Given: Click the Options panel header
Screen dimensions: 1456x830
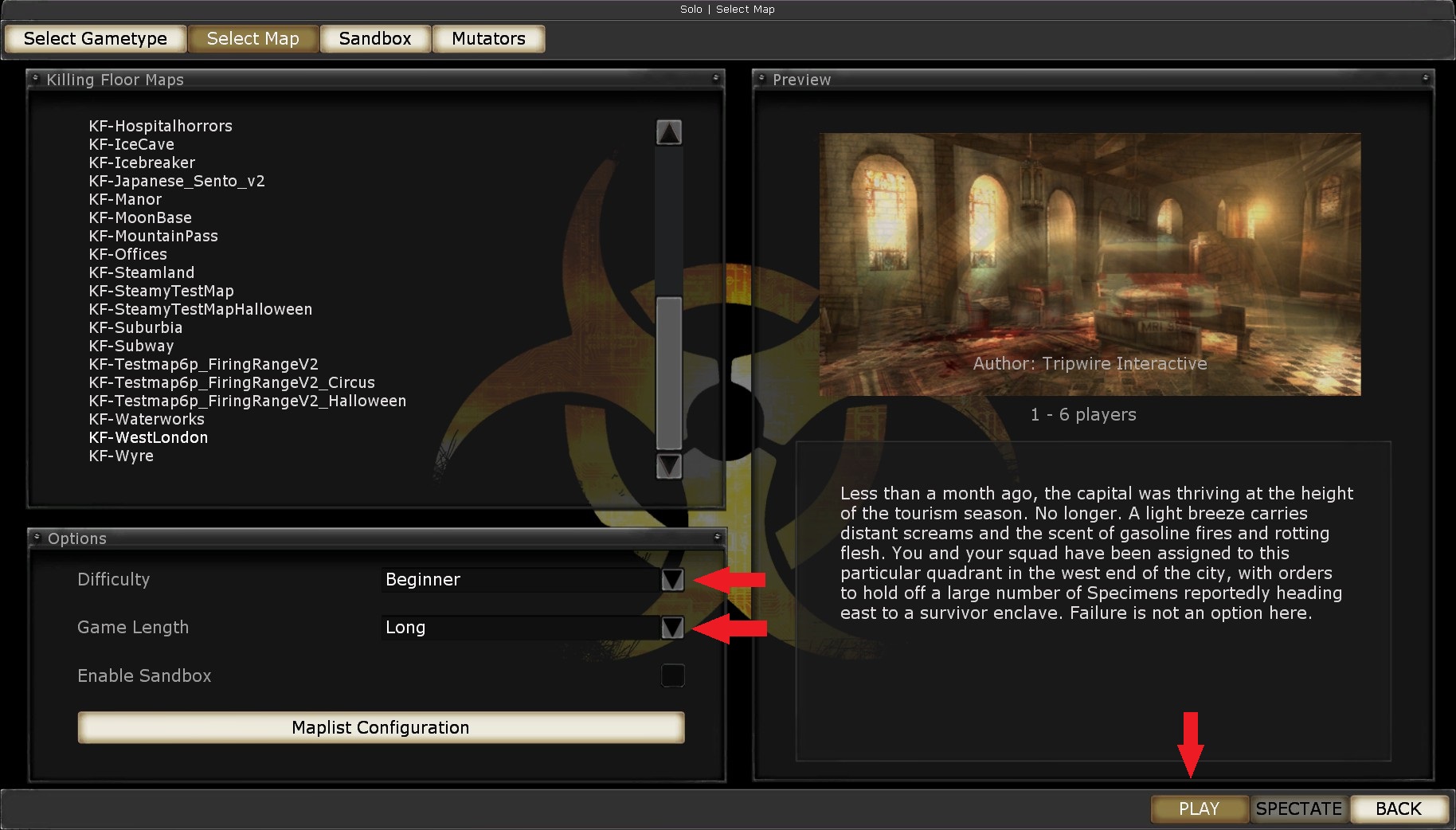Looking at the screenshot, I should (x=376, y=538).
